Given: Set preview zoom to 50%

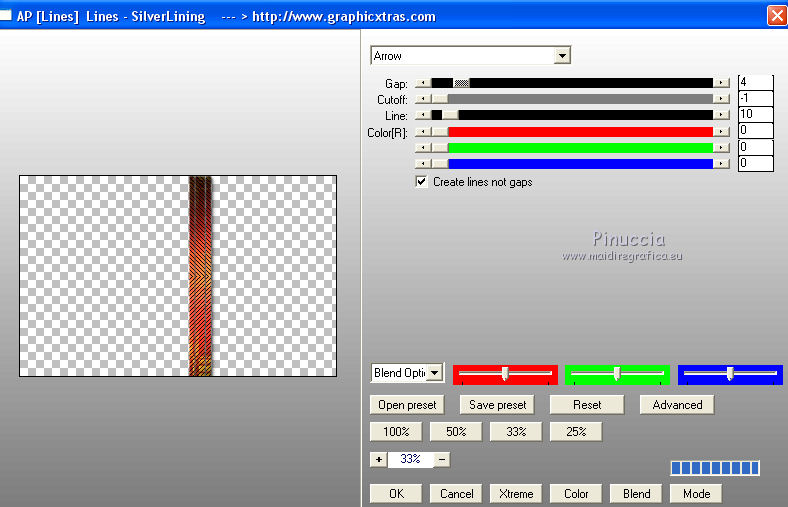Looking at the screenshot, I should click(x=456, y=432).
